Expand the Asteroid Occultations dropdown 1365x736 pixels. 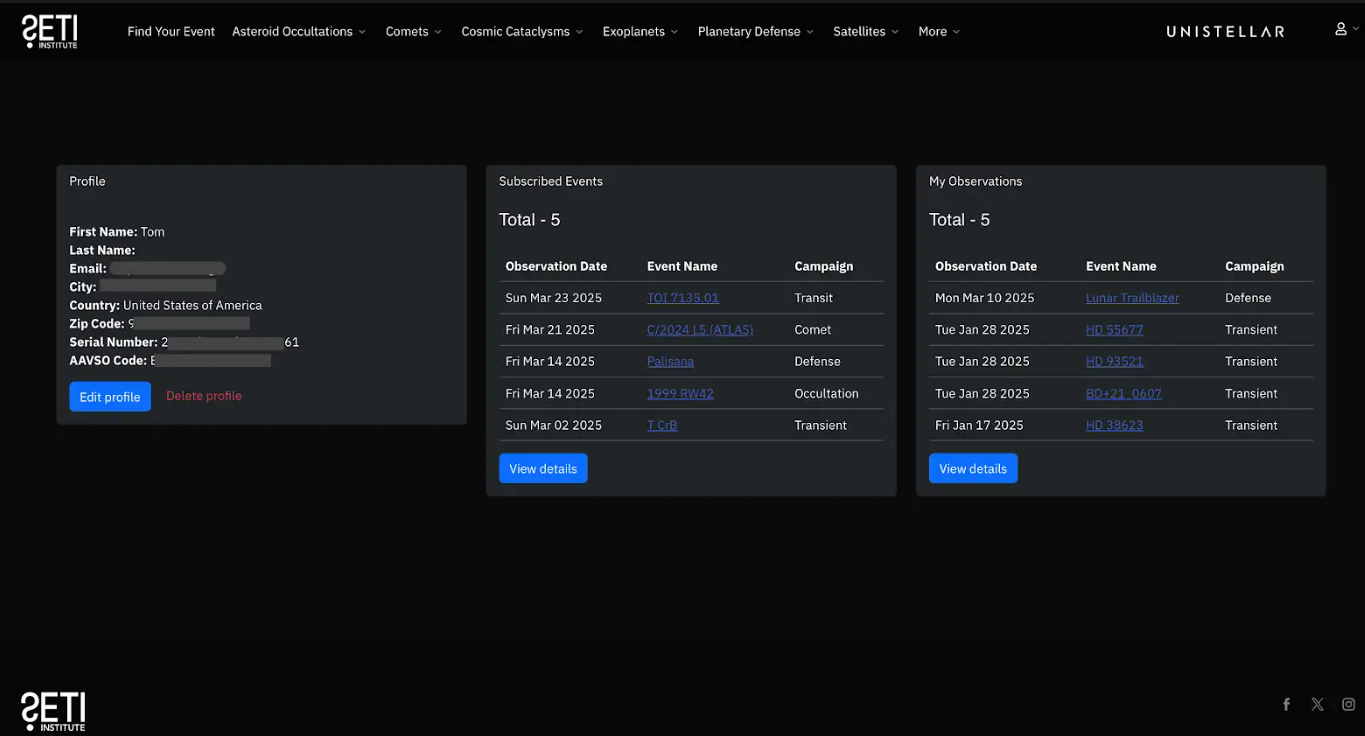[298, 32]
